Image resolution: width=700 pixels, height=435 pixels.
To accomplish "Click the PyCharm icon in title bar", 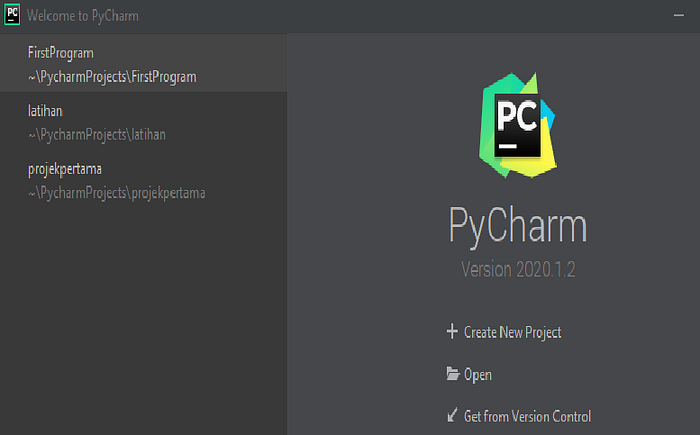I will [12, 15].
